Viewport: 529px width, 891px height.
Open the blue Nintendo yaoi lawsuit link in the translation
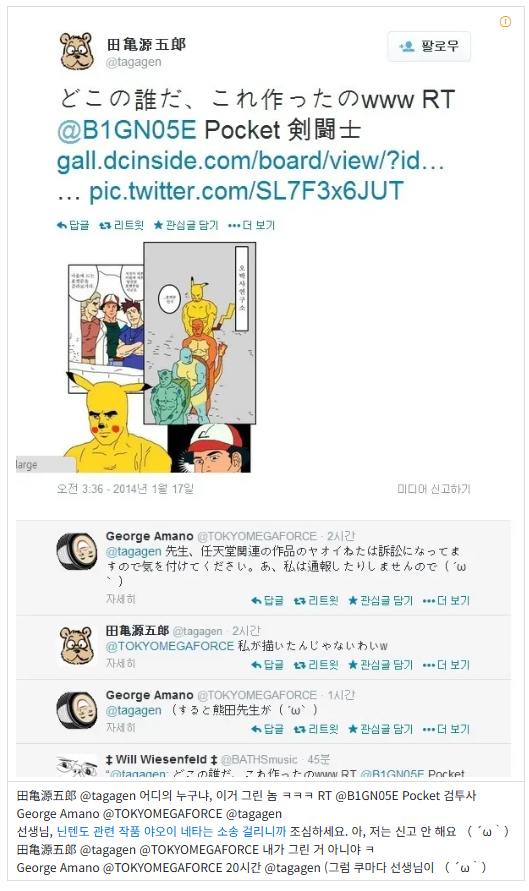(x=171, y=831)
